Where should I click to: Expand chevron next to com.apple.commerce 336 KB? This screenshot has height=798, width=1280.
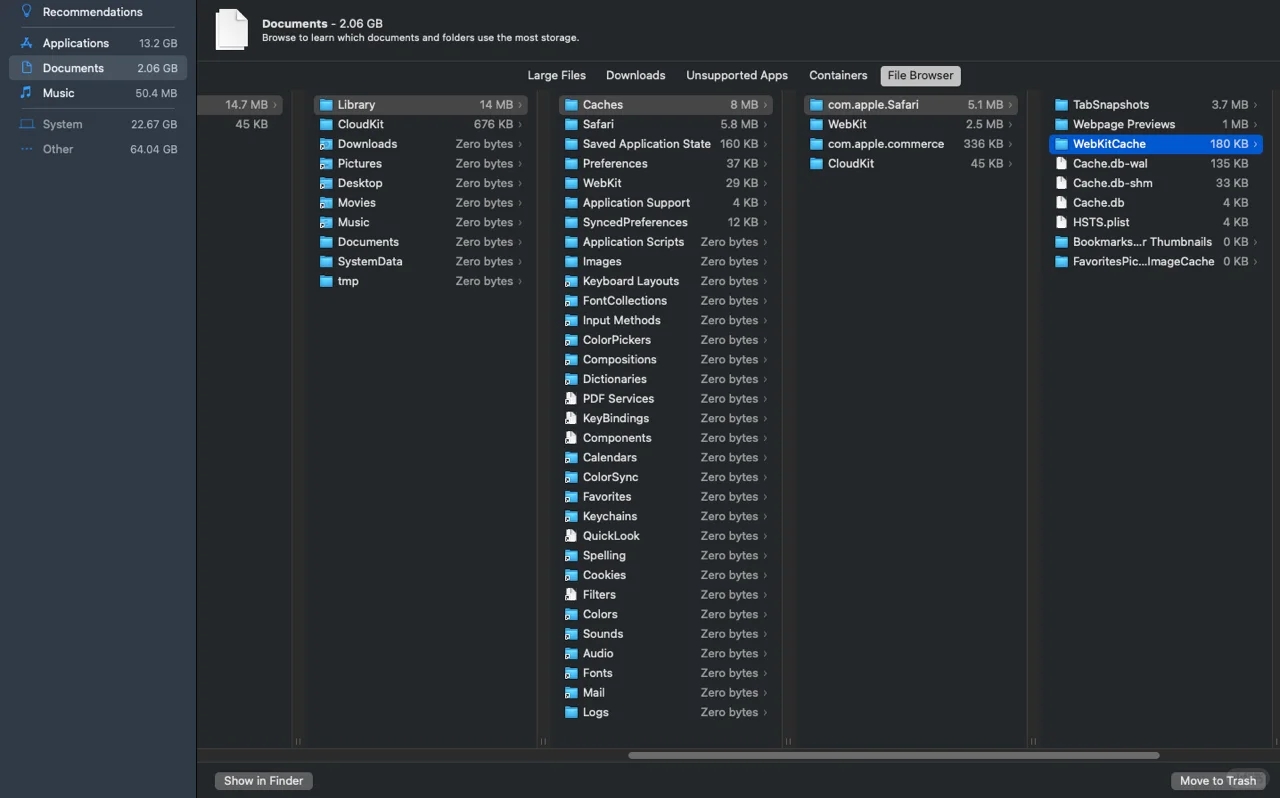(x=1010, y=144)
